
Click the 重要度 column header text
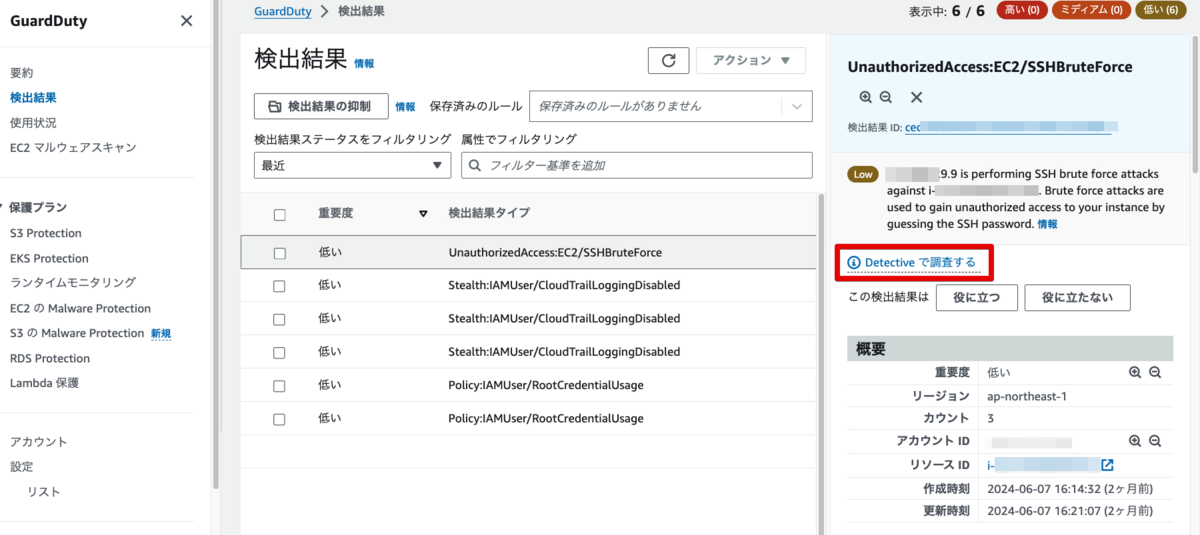[335, 214]
